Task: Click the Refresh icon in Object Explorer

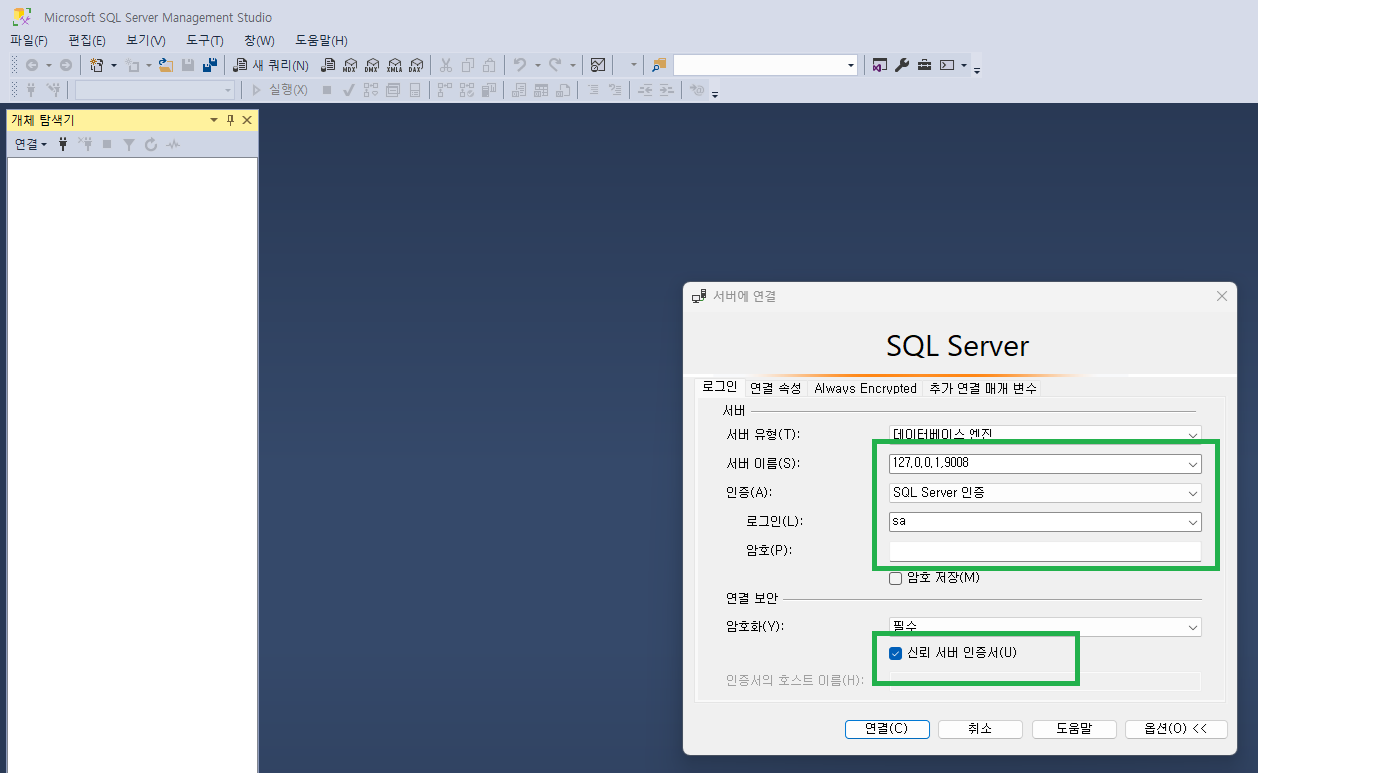Action: point(151,144)
